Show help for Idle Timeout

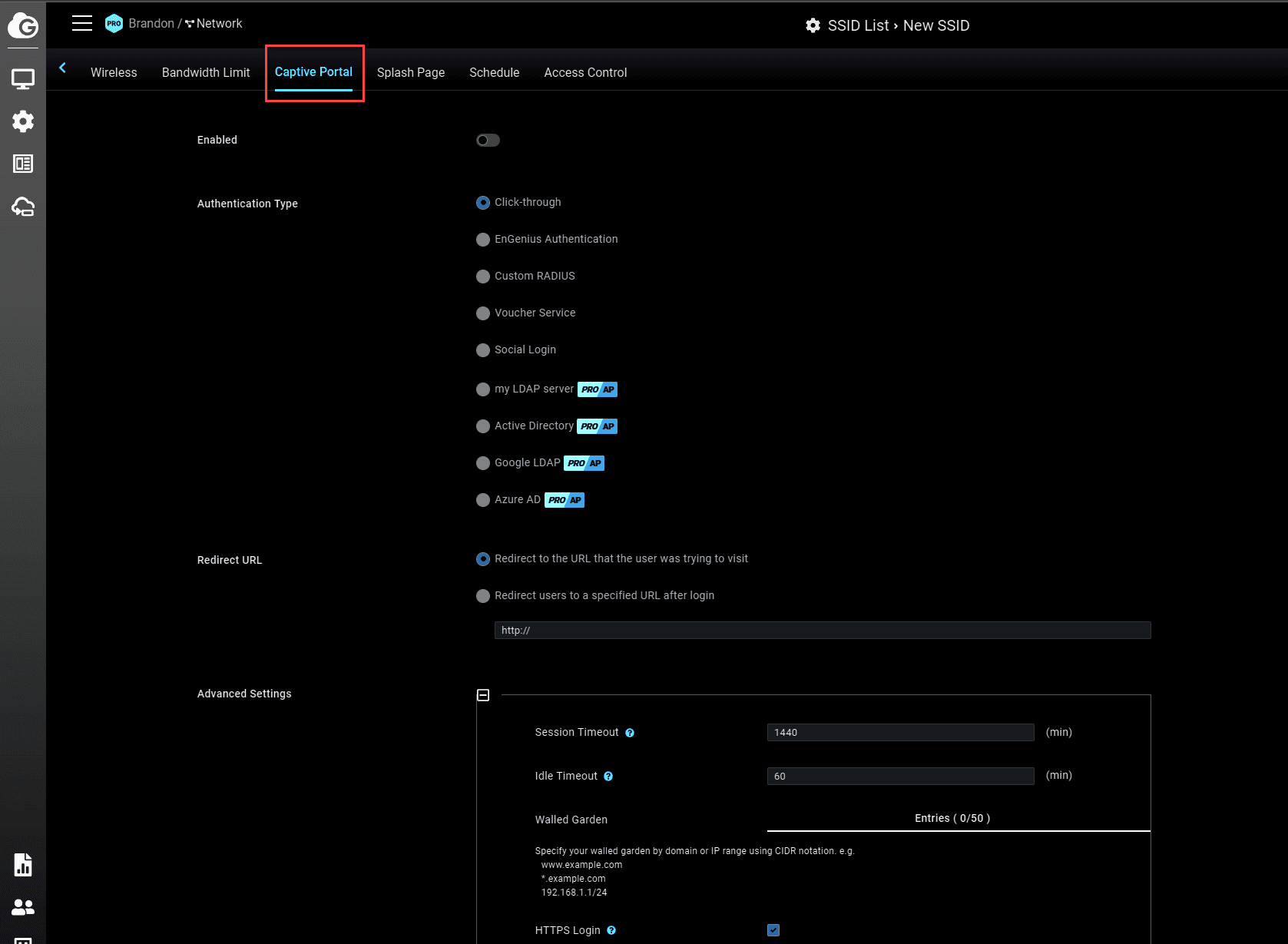(608, 777)
